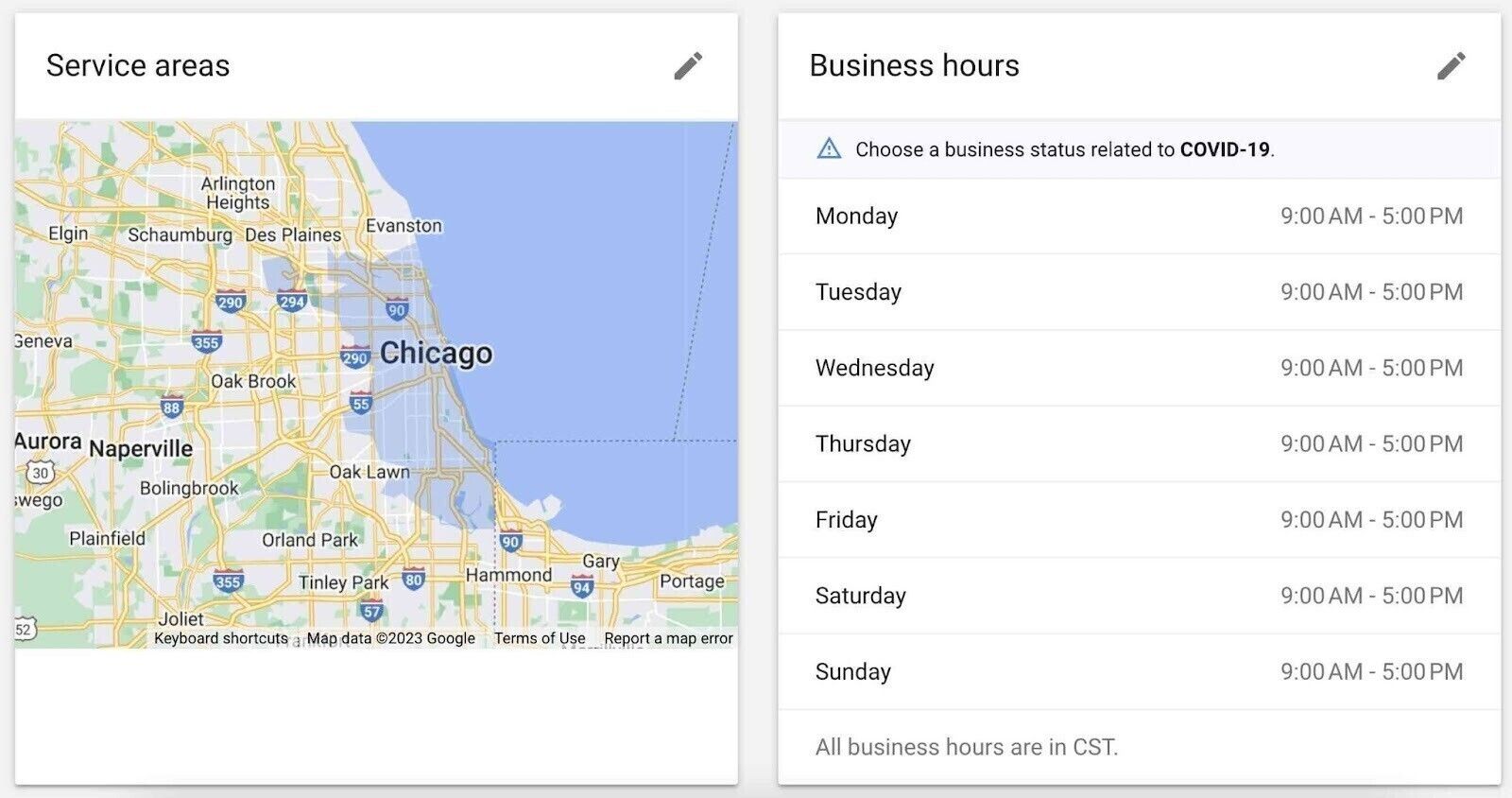Select the Monday hours row
This screenshot has width=1512, height=798.
pos(1139,217)
